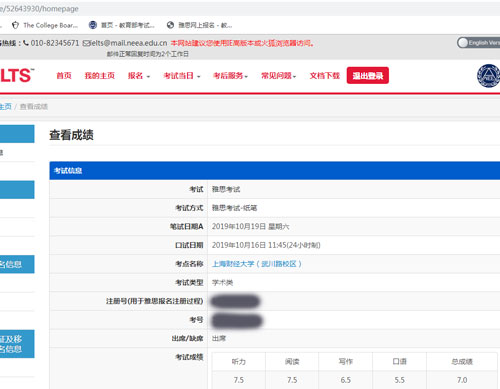The width and height of the screenshot is (500, 389).
Task: Click the NEEA round emblem logo
Action: pos(489,76)
